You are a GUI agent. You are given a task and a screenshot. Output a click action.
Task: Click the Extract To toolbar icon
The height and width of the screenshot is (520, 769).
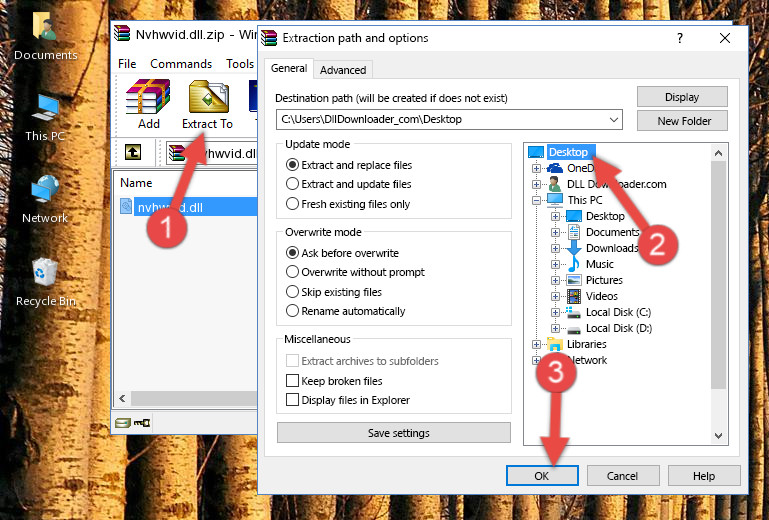pos(208,97)
